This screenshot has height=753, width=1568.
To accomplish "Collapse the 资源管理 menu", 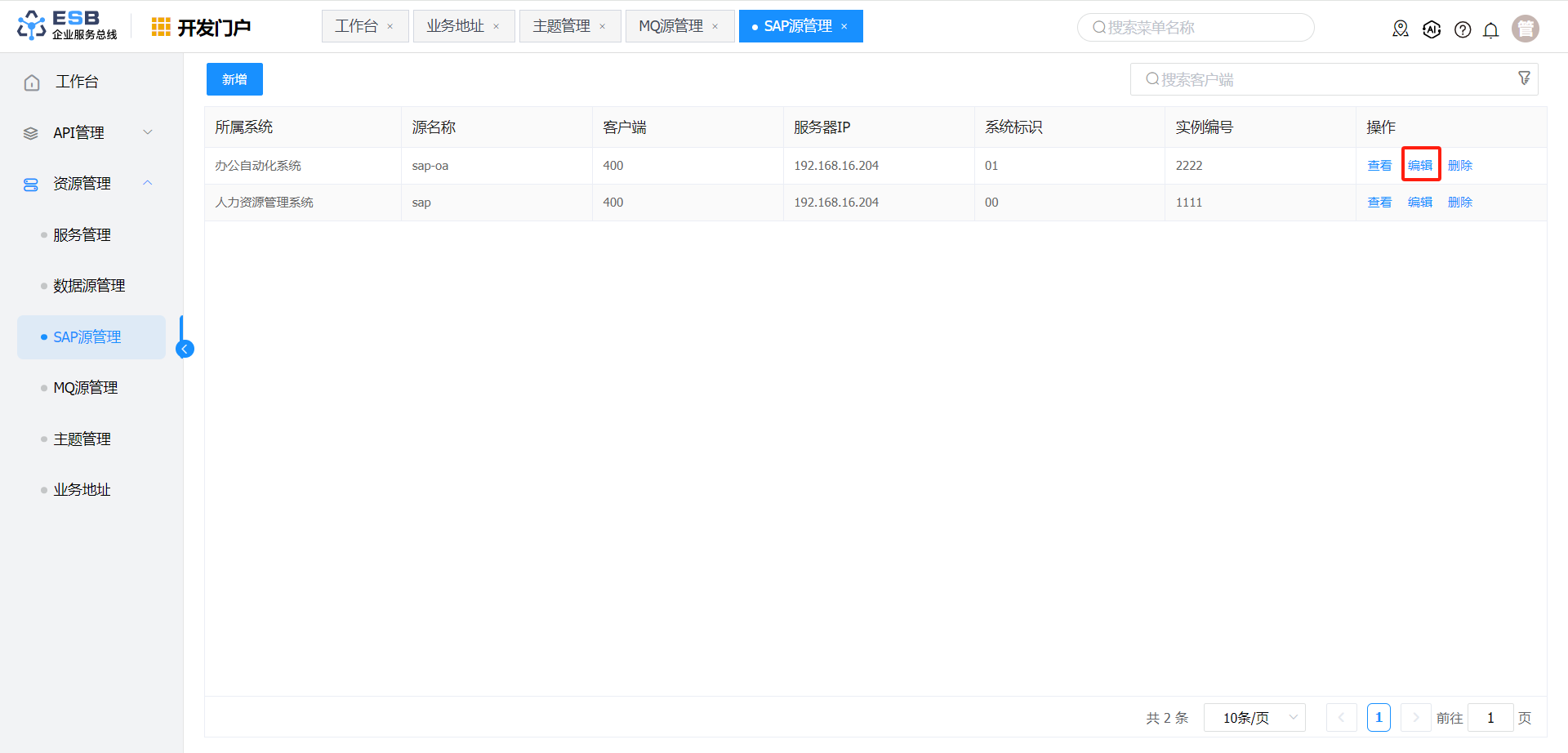I will (x=148, y=183).
